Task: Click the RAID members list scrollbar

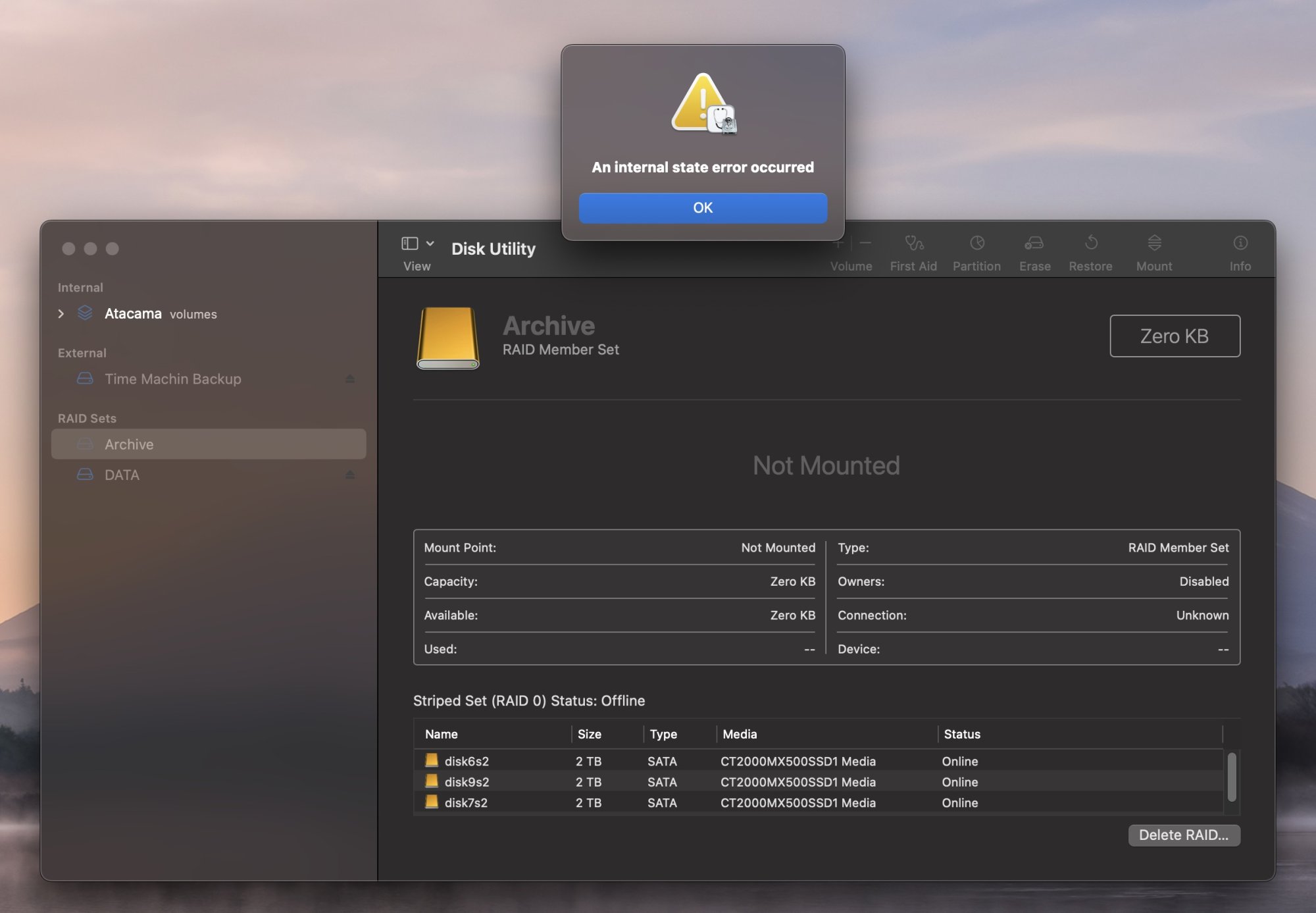Action: click(1232, 777)
